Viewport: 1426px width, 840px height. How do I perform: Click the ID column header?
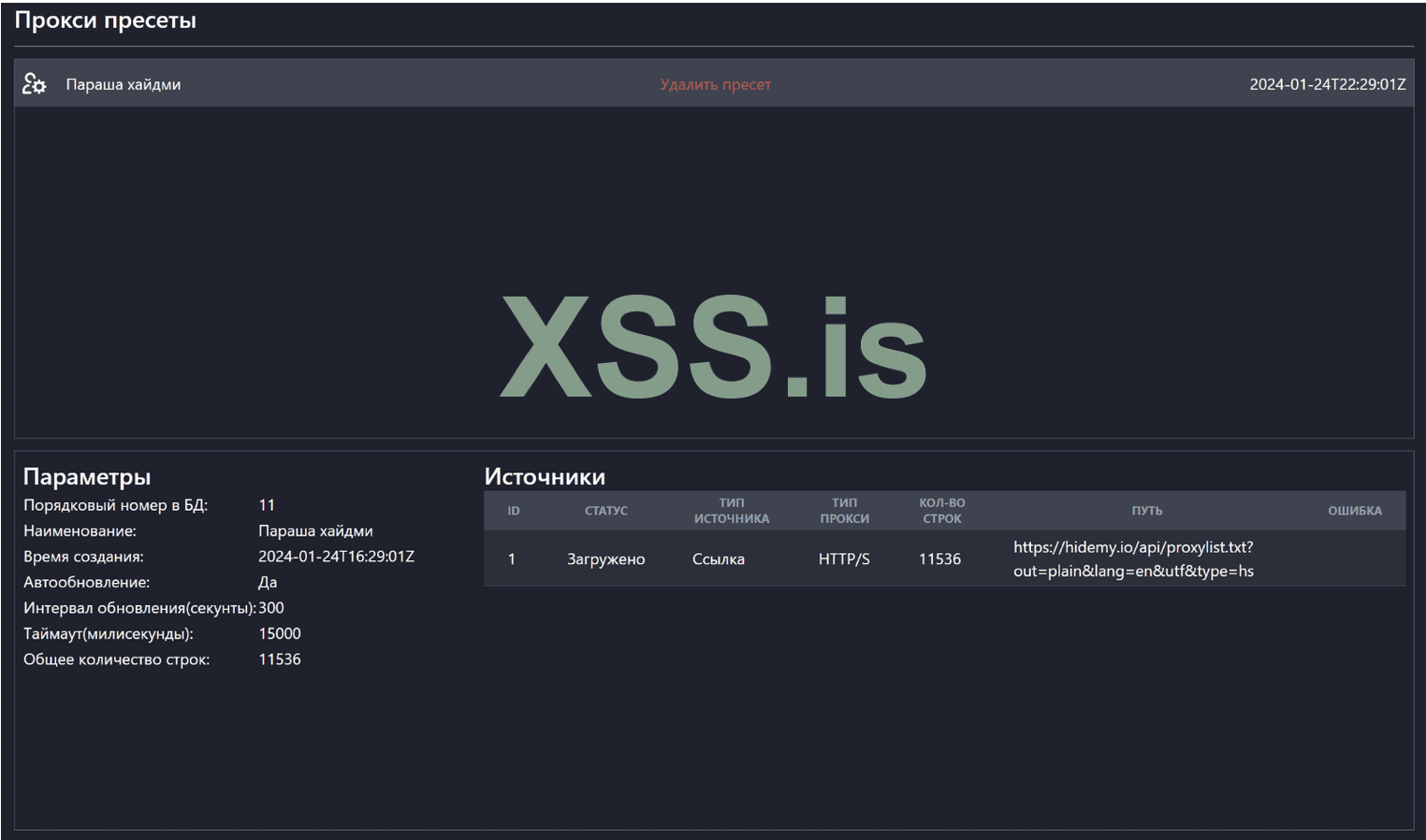click(514, 511)
